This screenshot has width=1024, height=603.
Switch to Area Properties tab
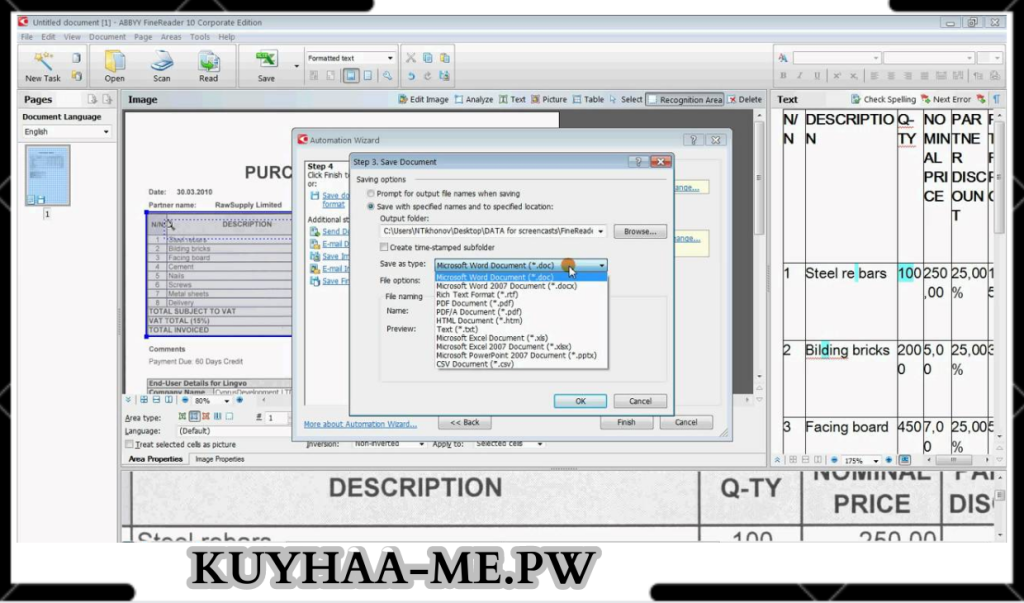(x=155, y=459)
